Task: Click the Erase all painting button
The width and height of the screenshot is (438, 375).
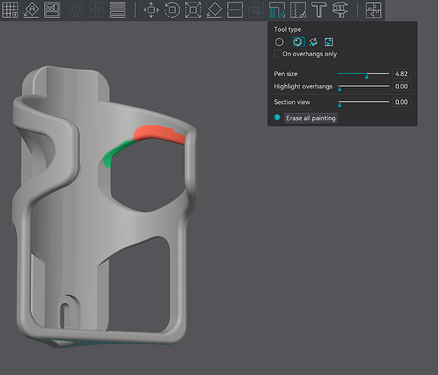Action: pyautogui.click(x=311, y=118)
